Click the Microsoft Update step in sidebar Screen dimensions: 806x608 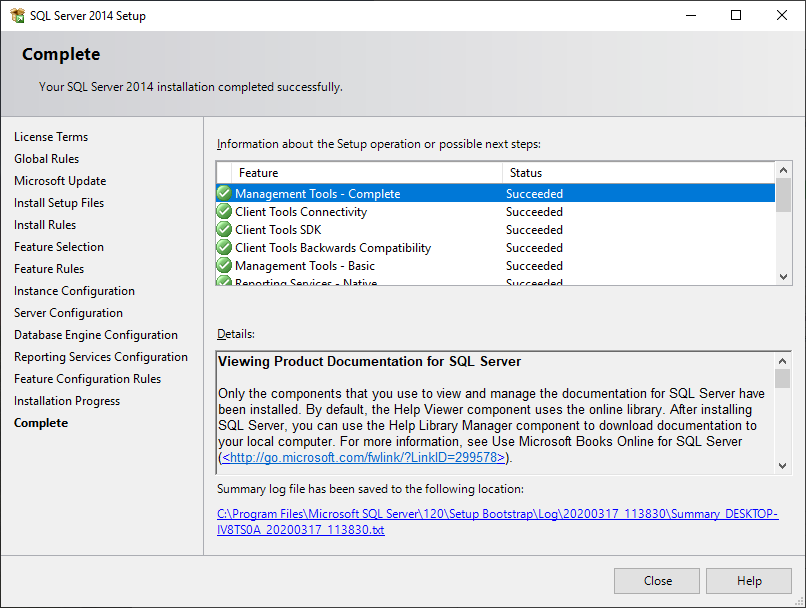tap(60, 181)
